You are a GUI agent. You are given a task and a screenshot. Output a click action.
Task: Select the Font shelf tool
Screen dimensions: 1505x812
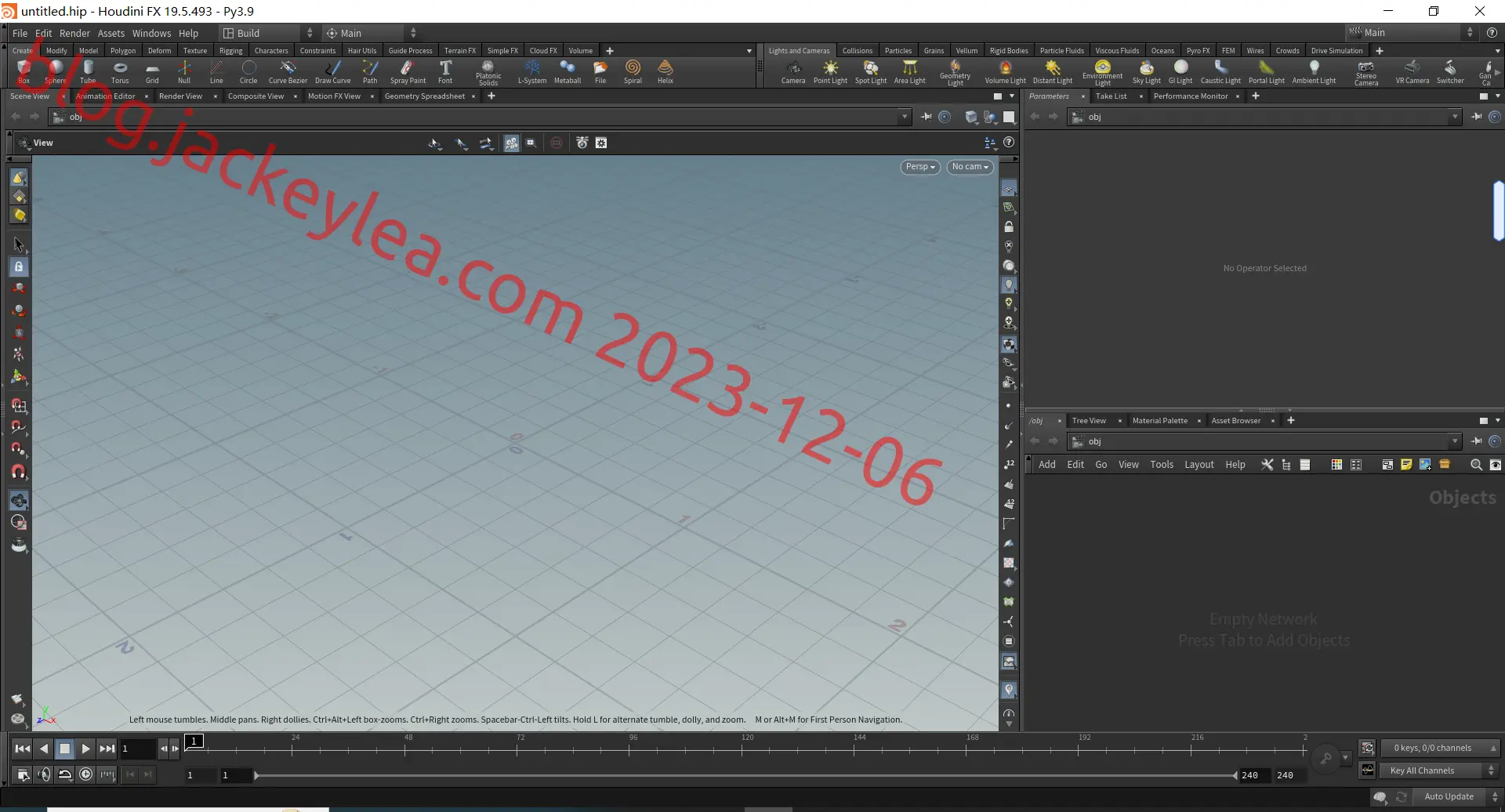point(445,71)
